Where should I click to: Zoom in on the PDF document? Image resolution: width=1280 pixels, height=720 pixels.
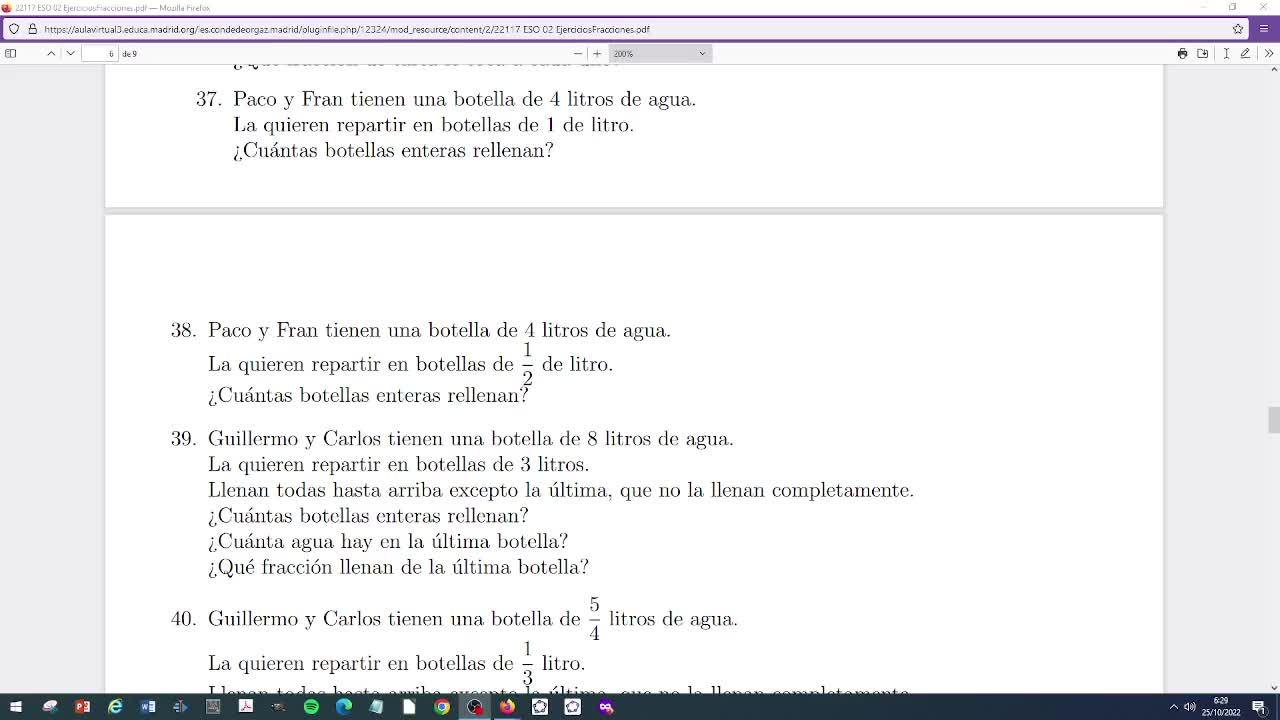(597, 53)
